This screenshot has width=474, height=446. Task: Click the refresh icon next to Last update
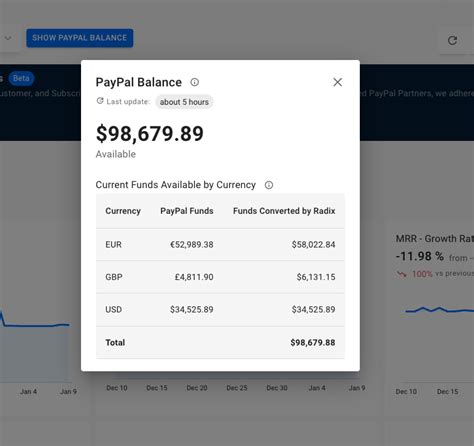[x=100, y=101]
